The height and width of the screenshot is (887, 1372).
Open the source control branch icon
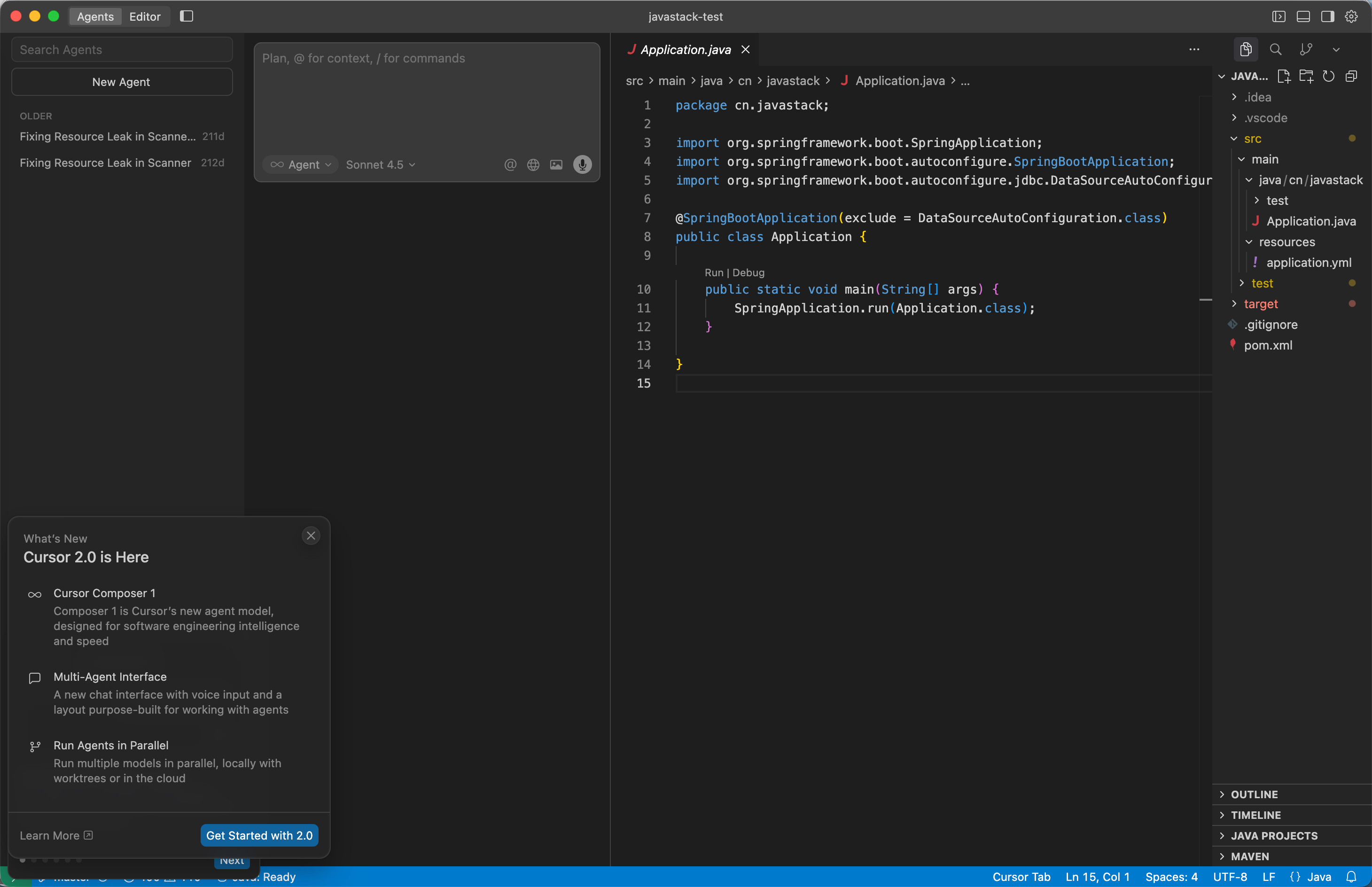coord(1306,49)
